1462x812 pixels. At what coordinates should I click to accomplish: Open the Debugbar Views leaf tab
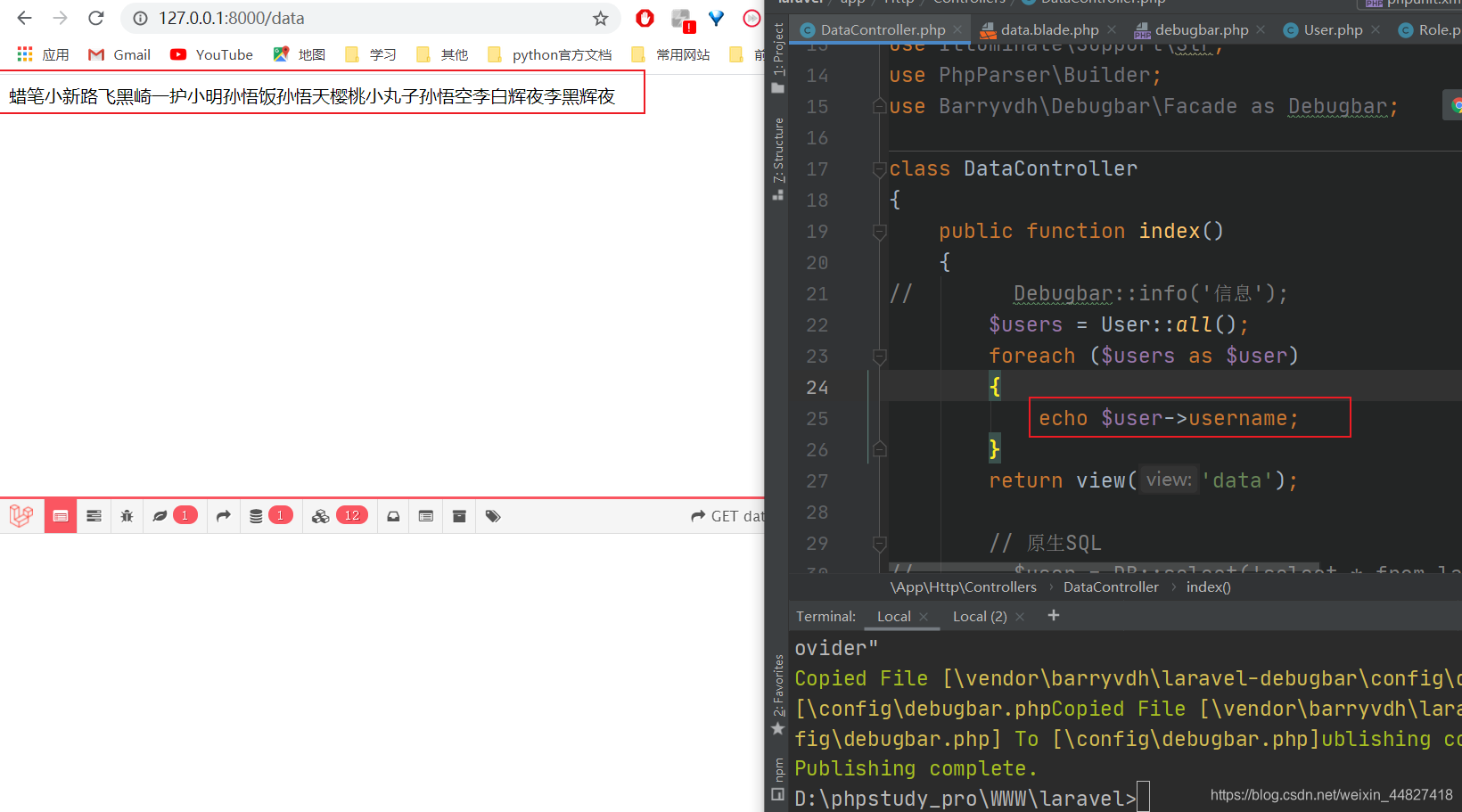(174, 516)
